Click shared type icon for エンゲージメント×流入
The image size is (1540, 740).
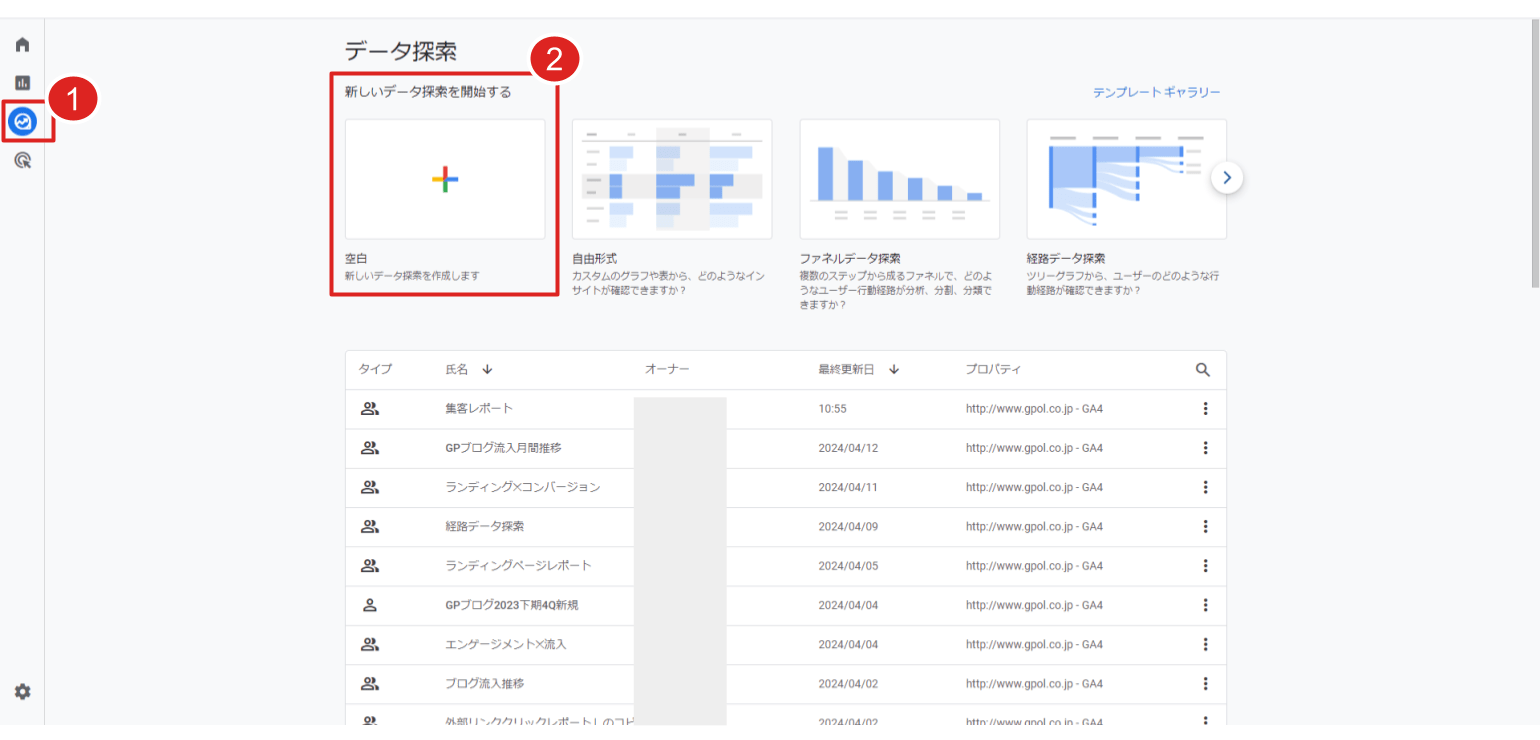coord(370,644)
